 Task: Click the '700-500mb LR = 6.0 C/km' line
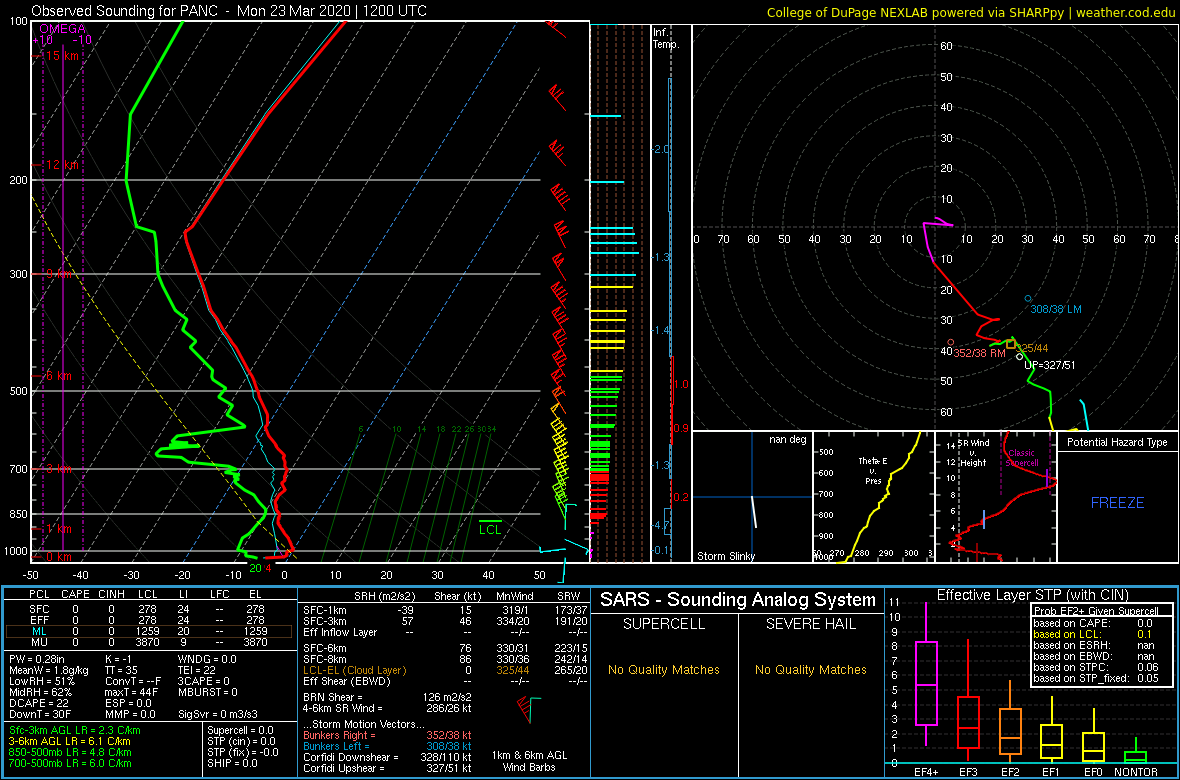72,763
